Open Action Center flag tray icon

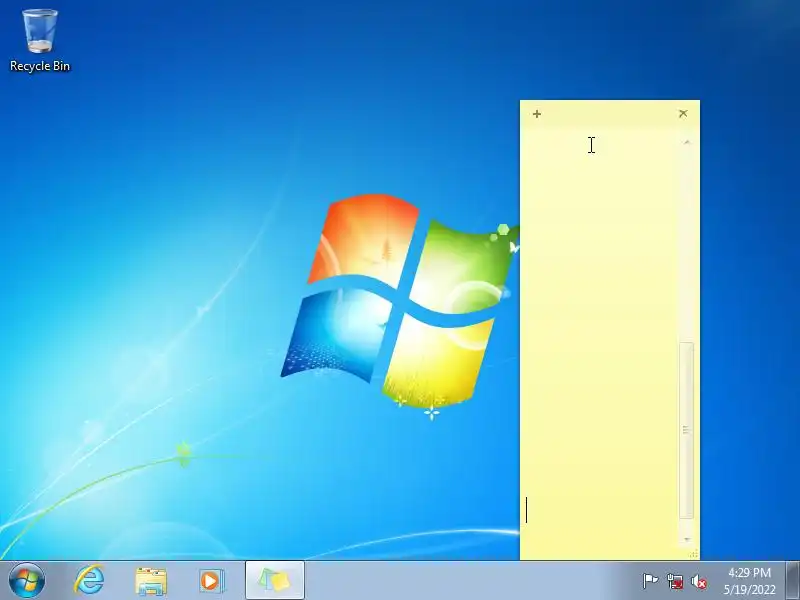[x=650, y=581]
